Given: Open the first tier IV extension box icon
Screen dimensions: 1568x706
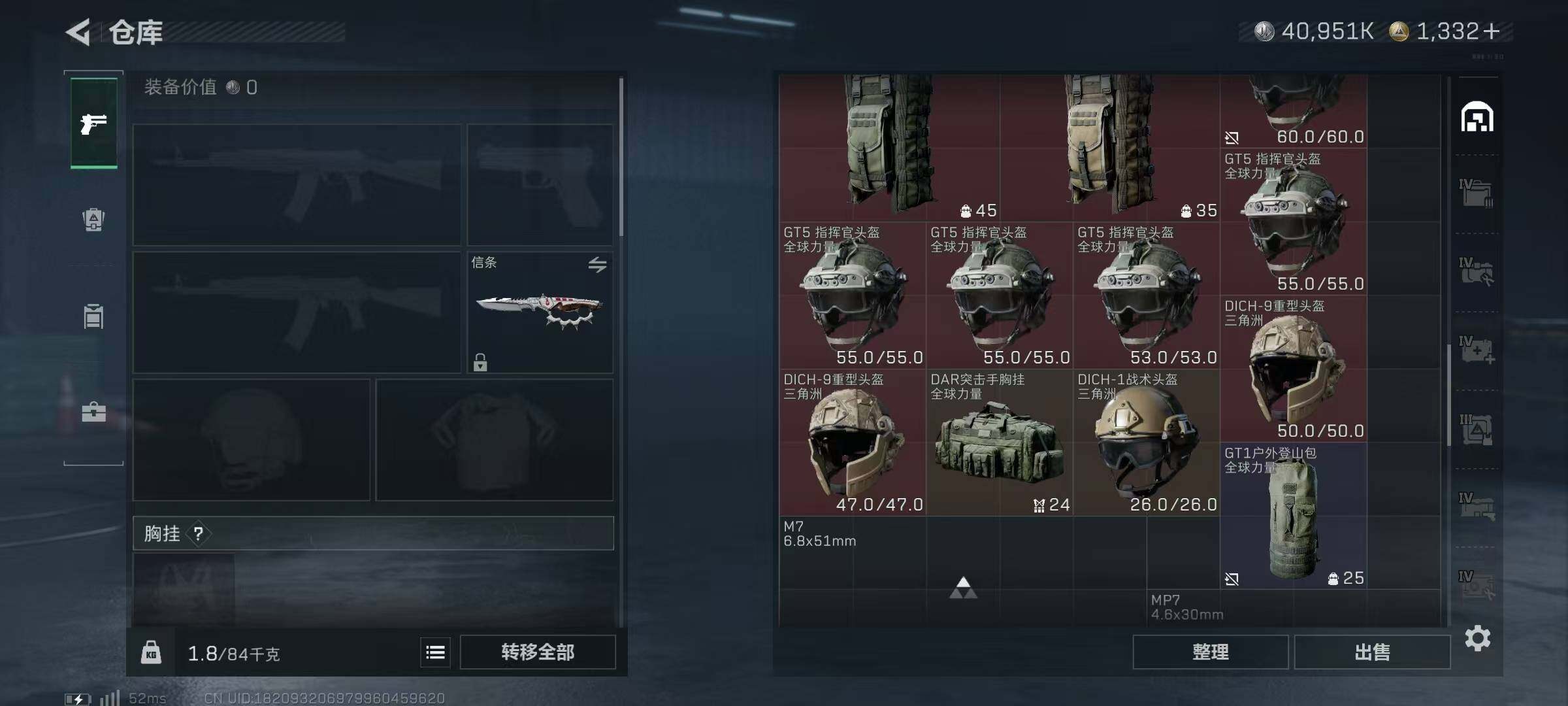Looking at the screenshot, I should click(1477, 193).
